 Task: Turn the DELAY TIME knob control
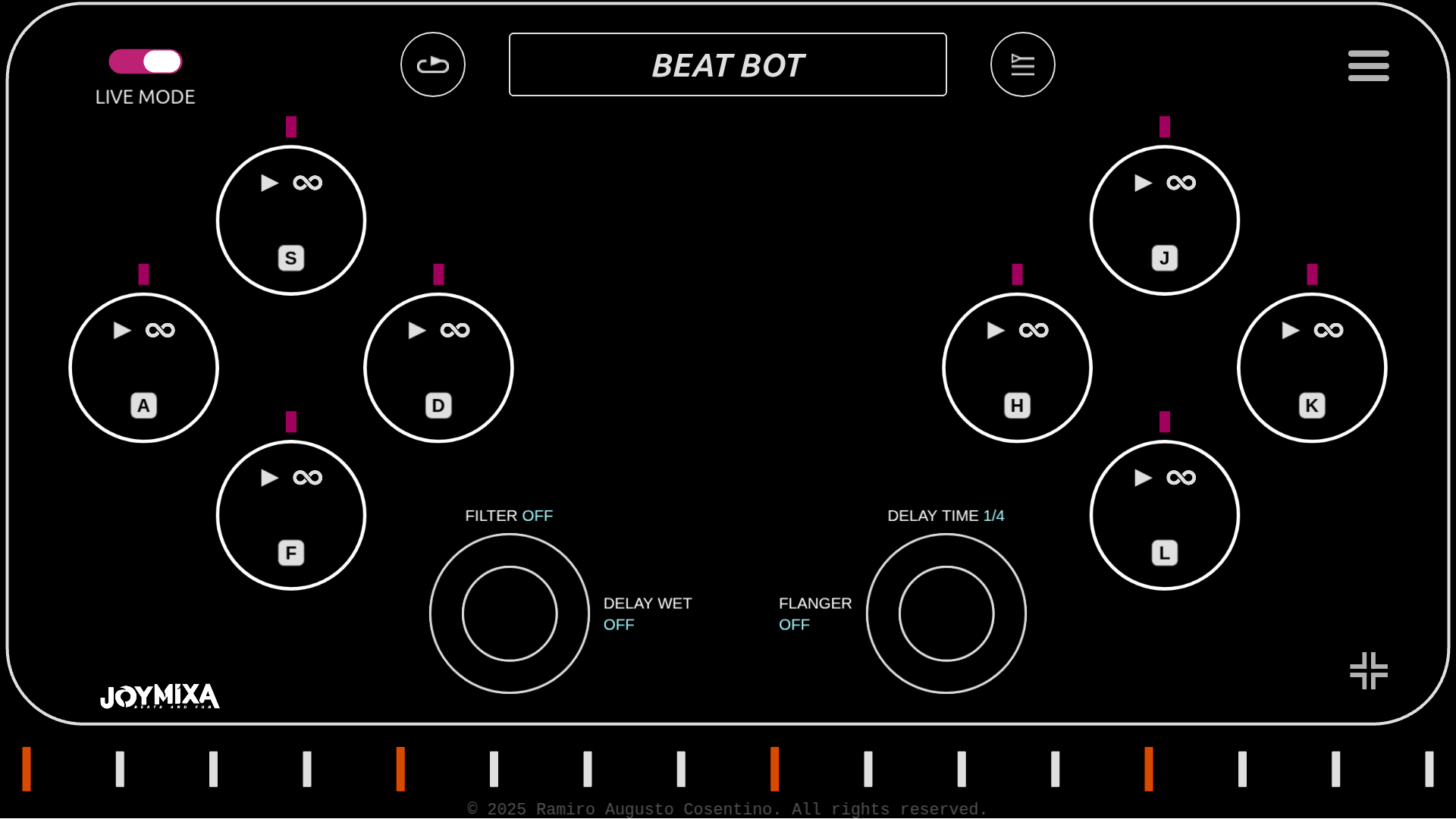click(x=946, y=613)
